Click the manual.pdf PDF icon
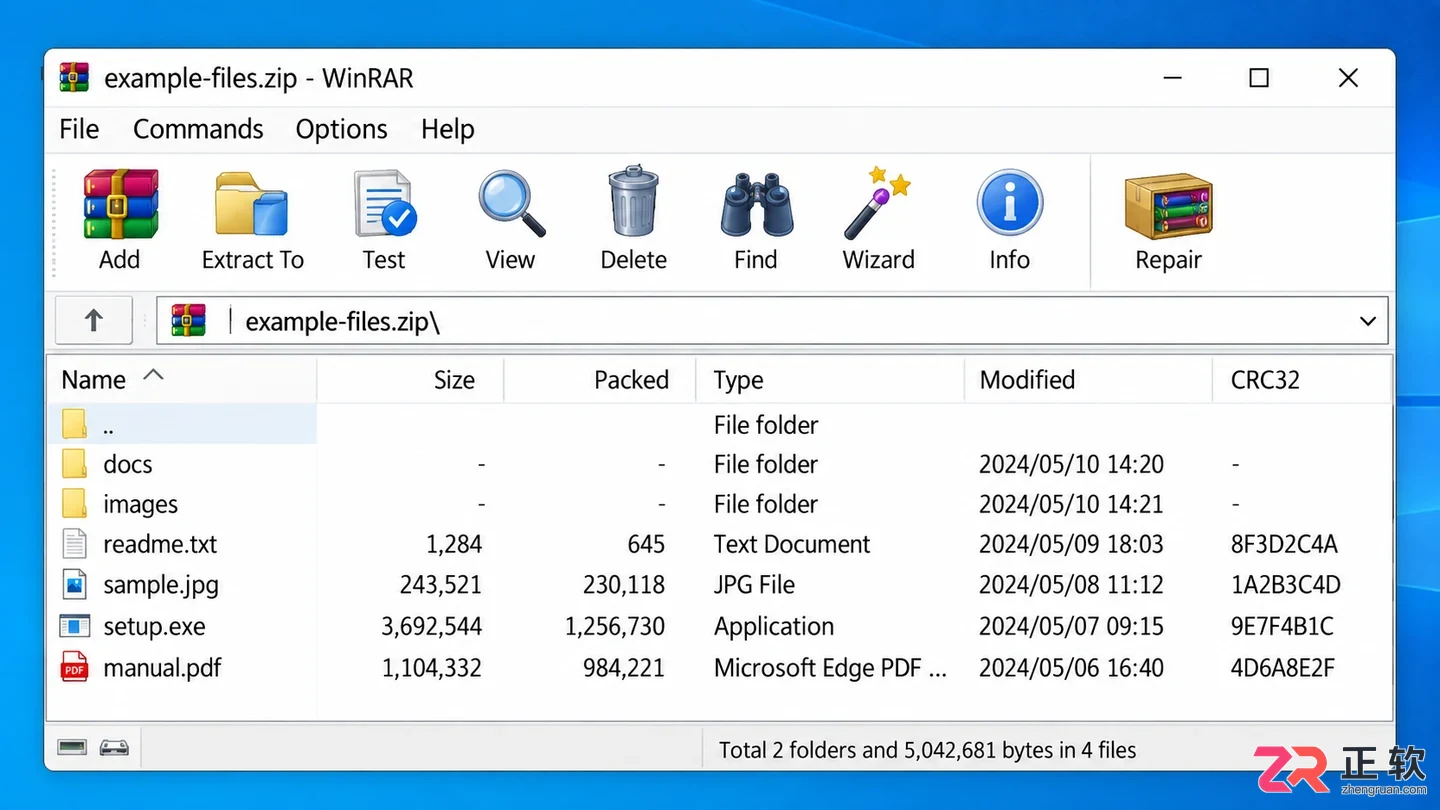The height and width of the screenshot is (810, 1440). point(75,667)
